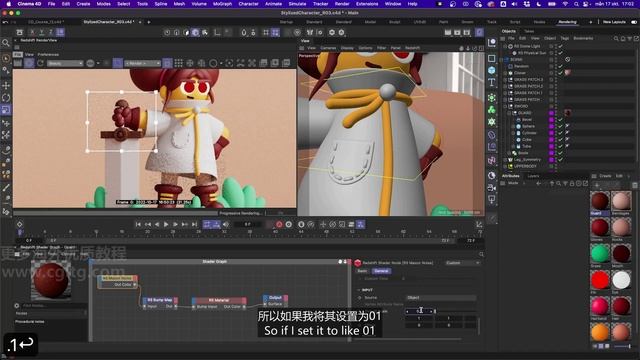Screen dimensions: 640x360
Task: Toggle the X axis lock icon
Action: (x=32, y=32)
